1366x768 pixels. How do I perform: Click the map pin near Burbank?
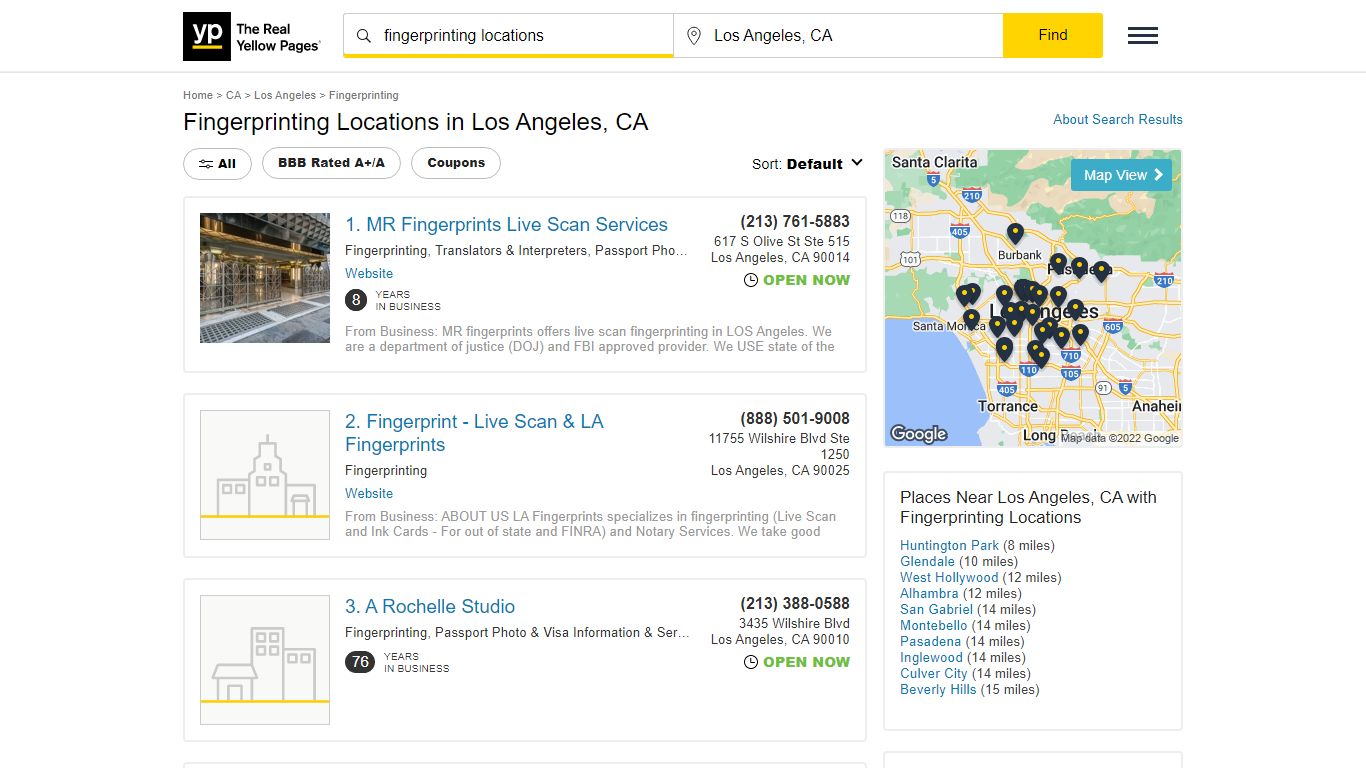[1015, 233]
